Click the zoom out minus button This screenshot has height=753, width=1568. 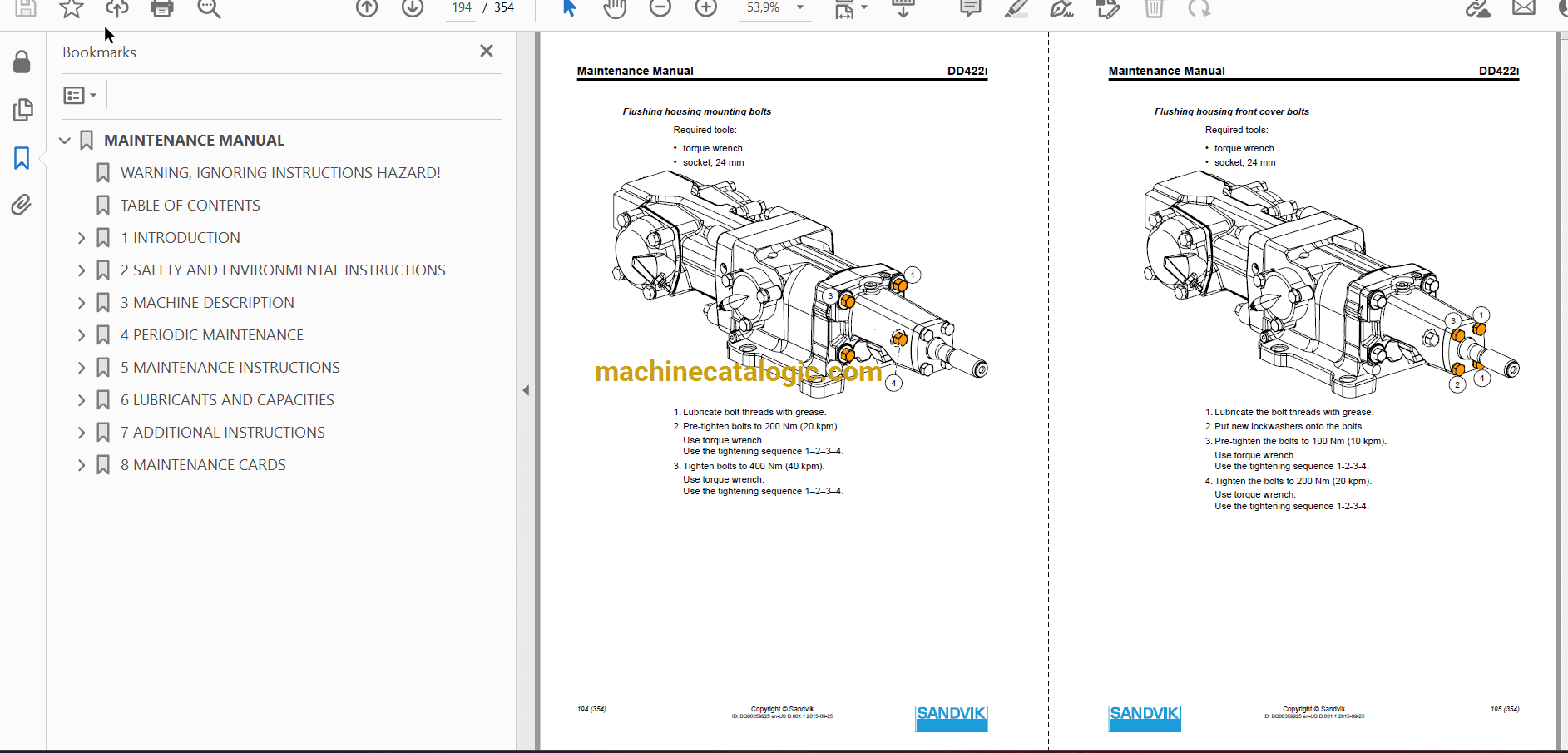pos(660,8)
